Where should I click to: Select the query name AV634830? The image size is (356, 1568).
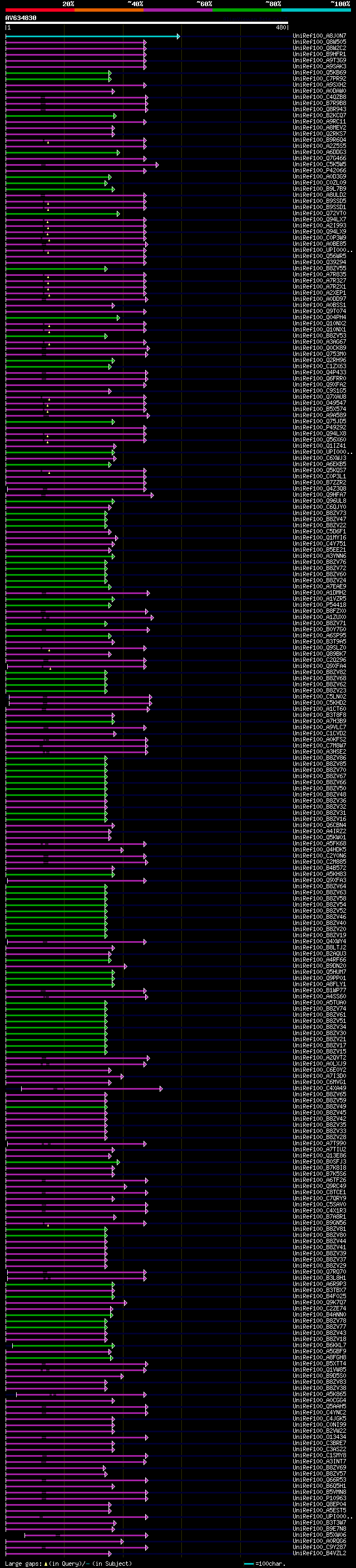(21, 18)
